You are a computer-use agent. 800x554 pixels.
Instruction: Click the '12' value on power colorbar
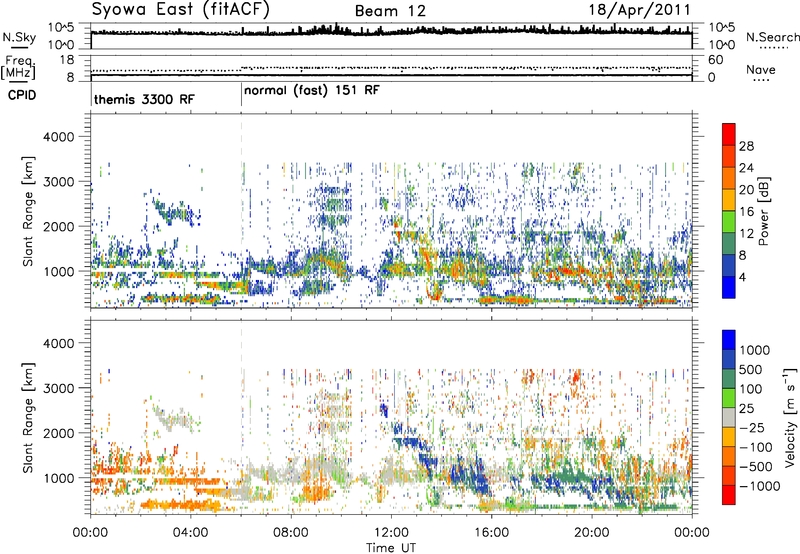pos(746,234)
